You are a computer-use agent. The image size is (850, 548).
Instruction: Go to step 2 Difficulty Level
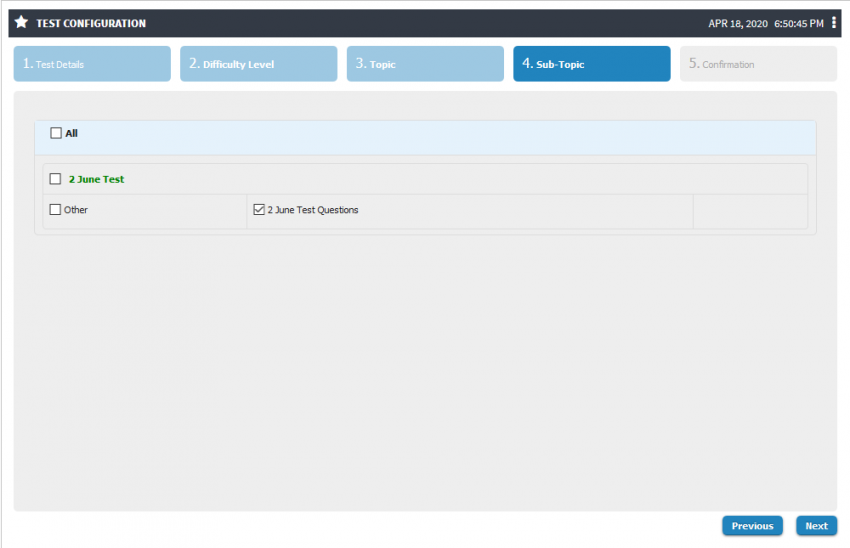(x=259, y=64)
